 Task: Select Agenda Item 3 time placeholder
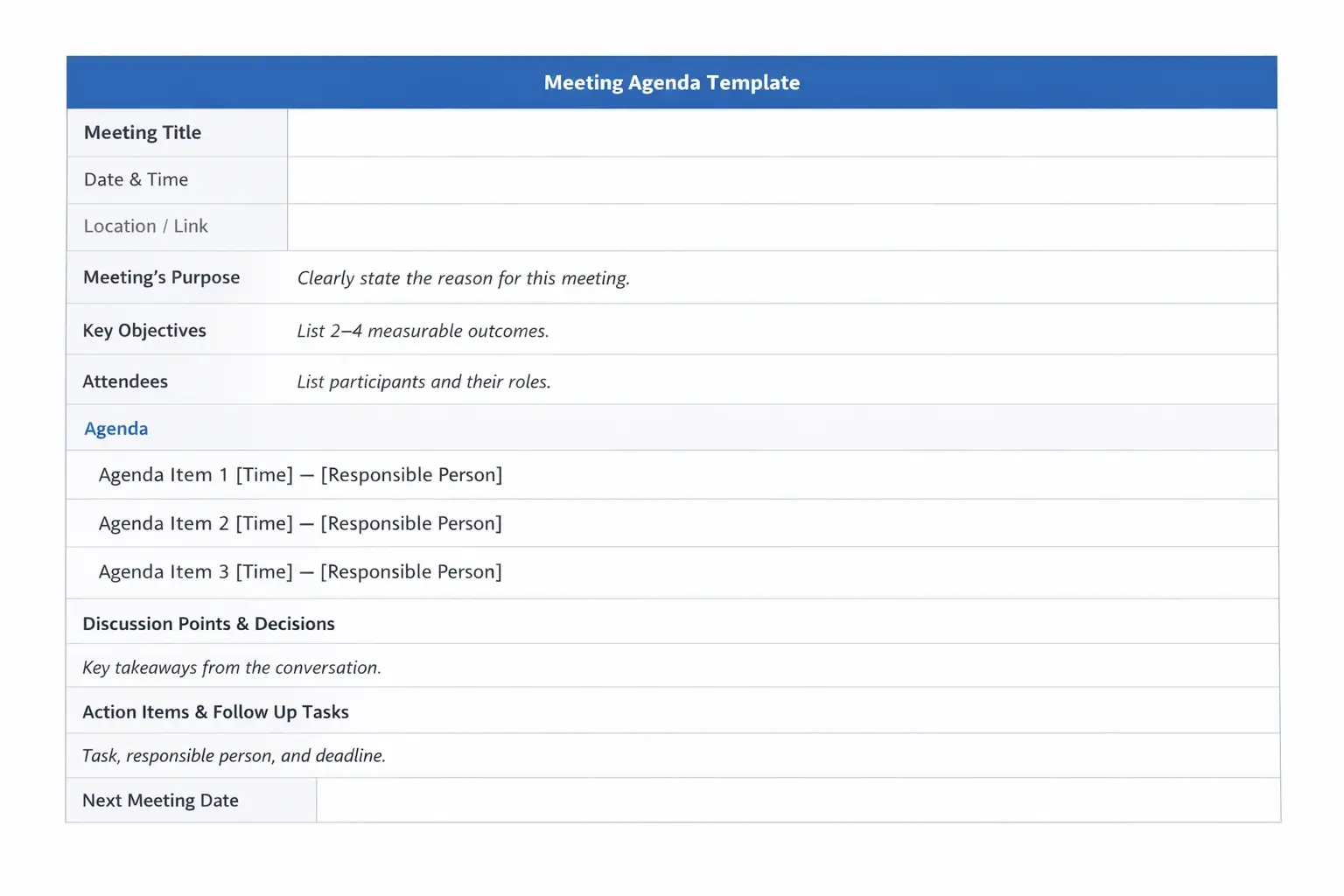pos(263,571)
